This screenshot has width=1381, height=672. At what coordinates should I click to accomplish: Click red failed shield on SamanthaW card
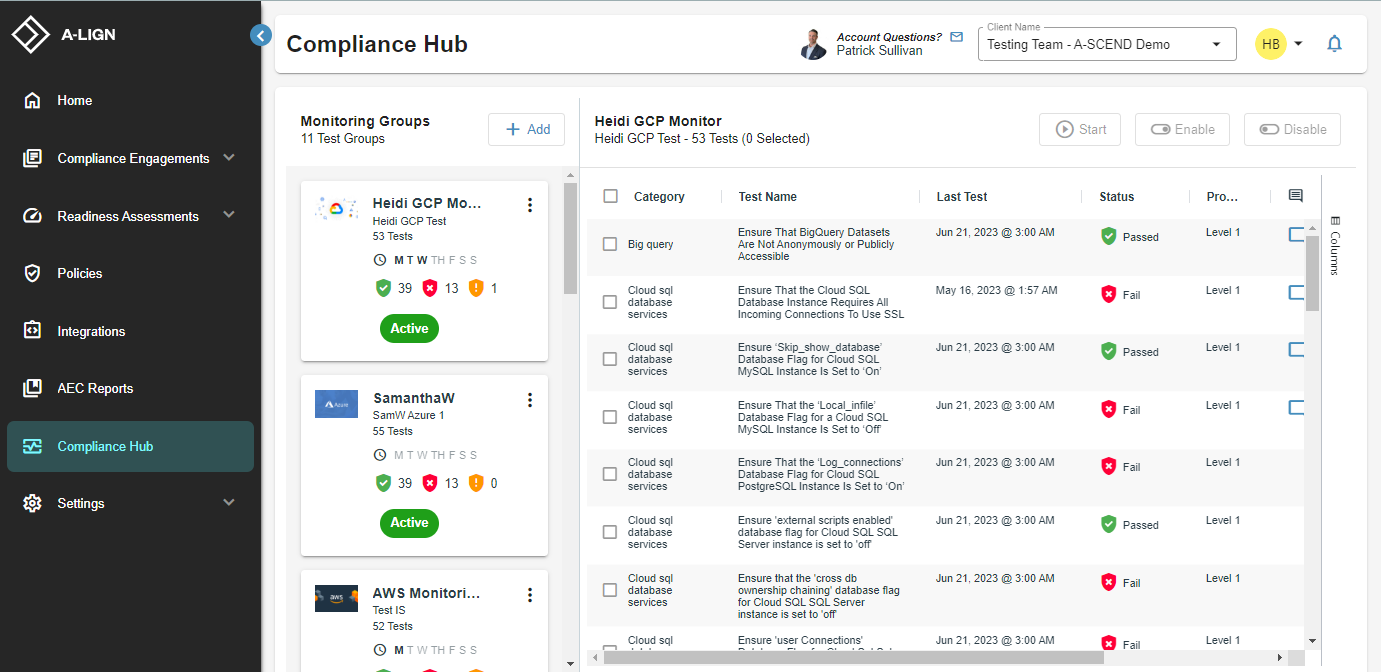430,483
